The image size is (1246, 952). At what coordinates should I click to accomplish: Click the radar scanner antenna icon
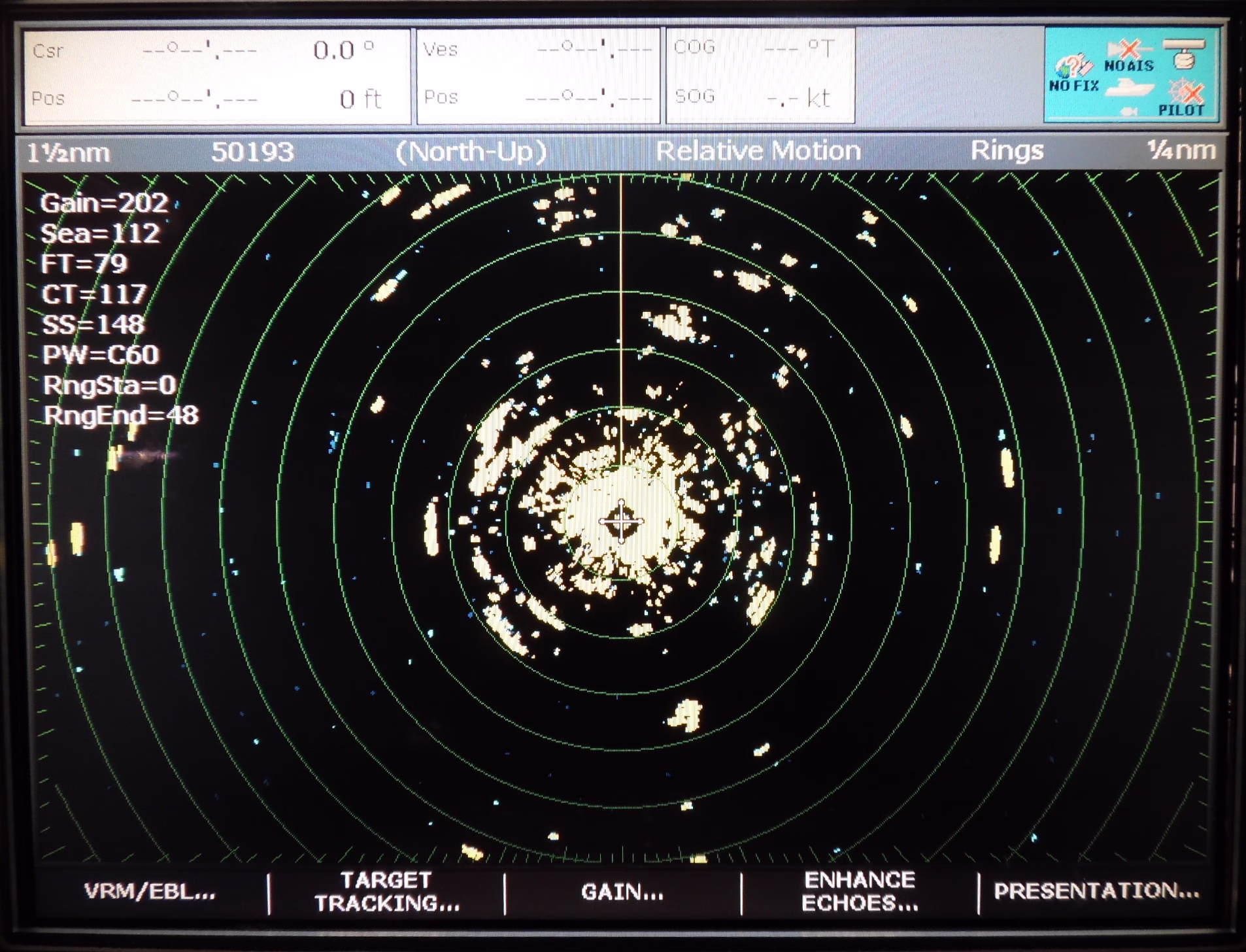[1185, 54]
